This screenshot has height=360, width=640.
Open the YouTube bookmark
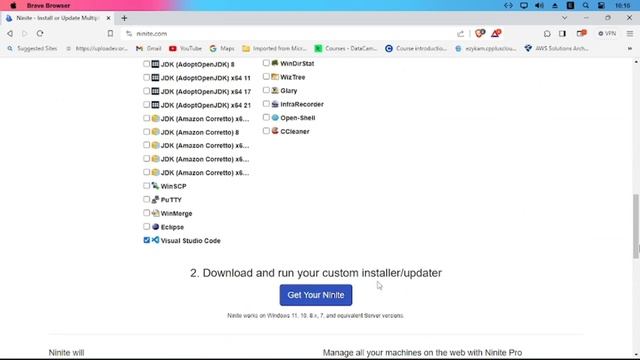[186, 48]
